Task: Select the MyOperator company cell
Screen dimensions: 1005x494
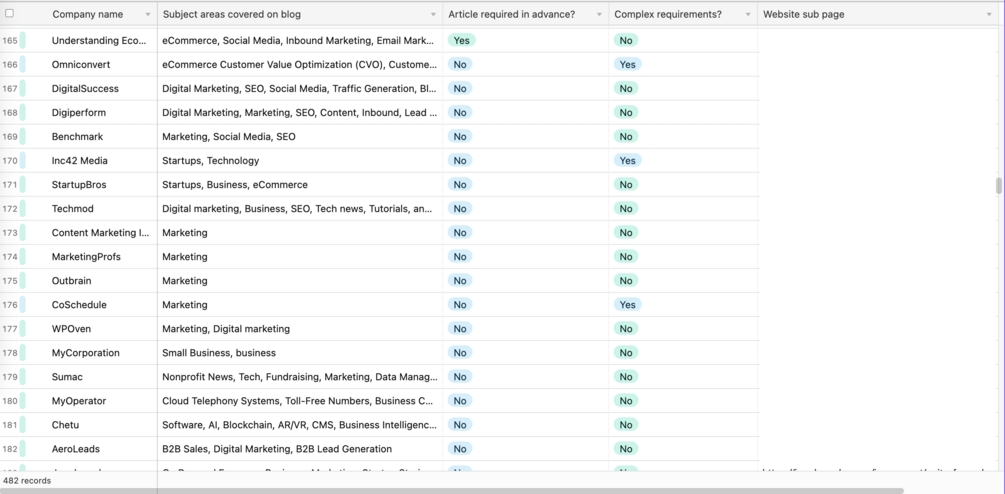Action: 91,400
